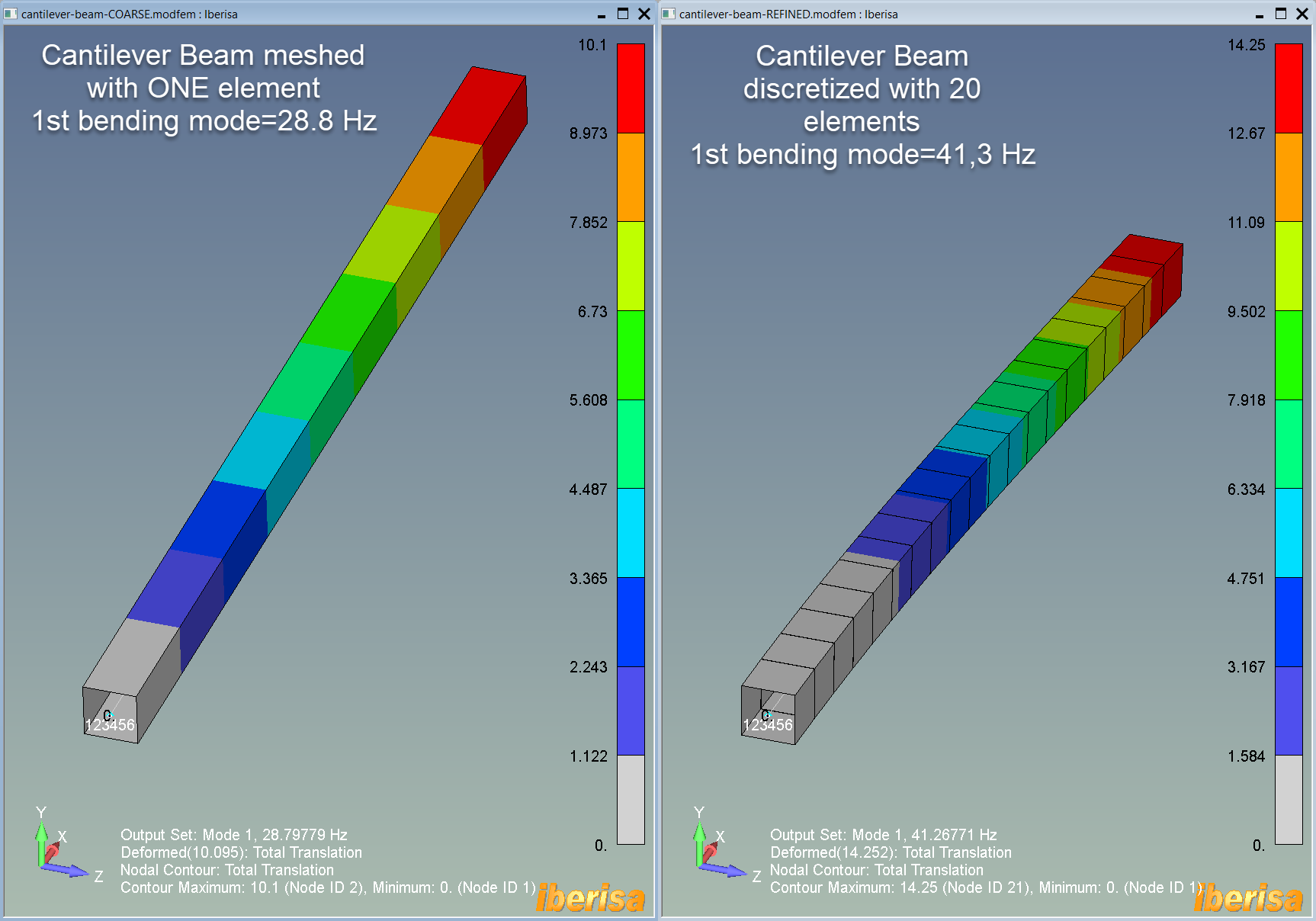Click the yellow-green band of COARSE legend

[631, 266]
